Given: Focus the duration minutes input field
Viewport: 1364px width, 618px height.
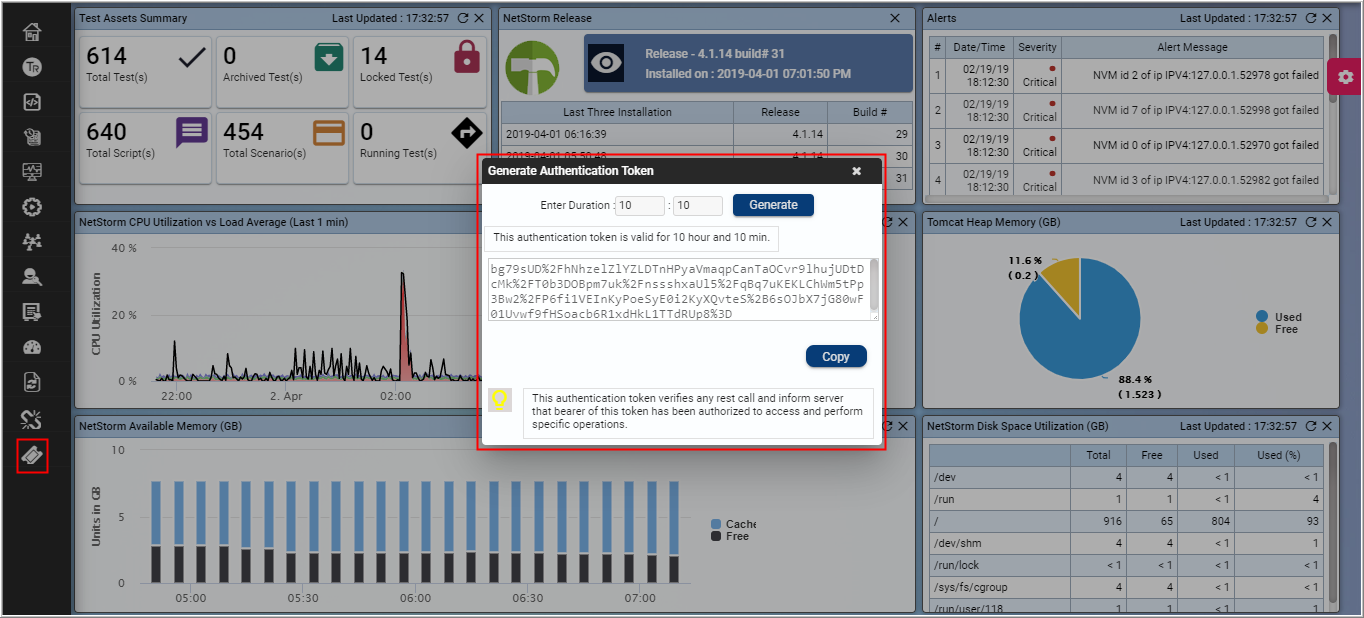Looking at the screenshot, I should coord(697,205).
